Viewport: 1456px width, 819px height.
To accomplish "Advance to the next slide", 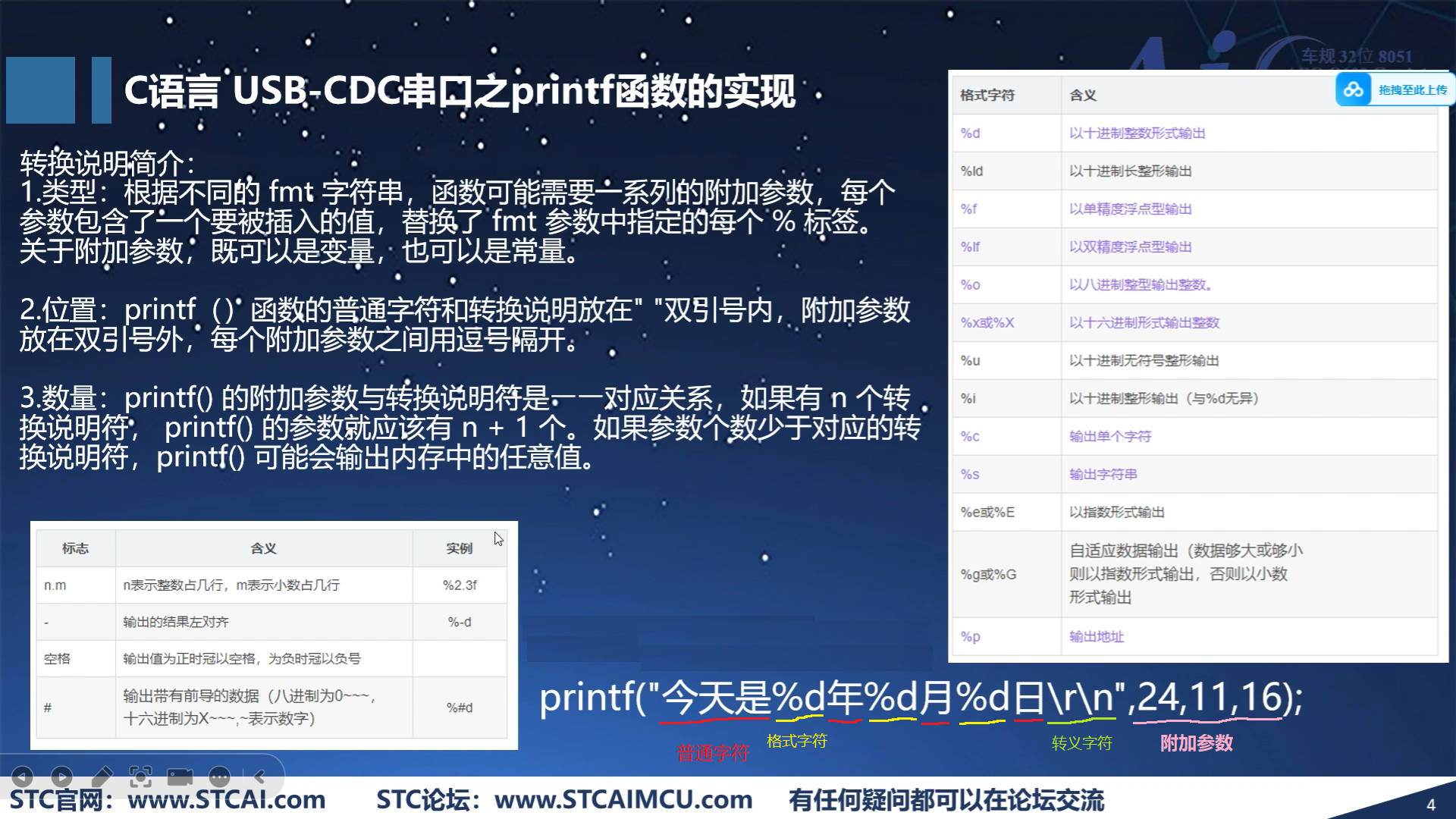I will (x=62, y=777).
